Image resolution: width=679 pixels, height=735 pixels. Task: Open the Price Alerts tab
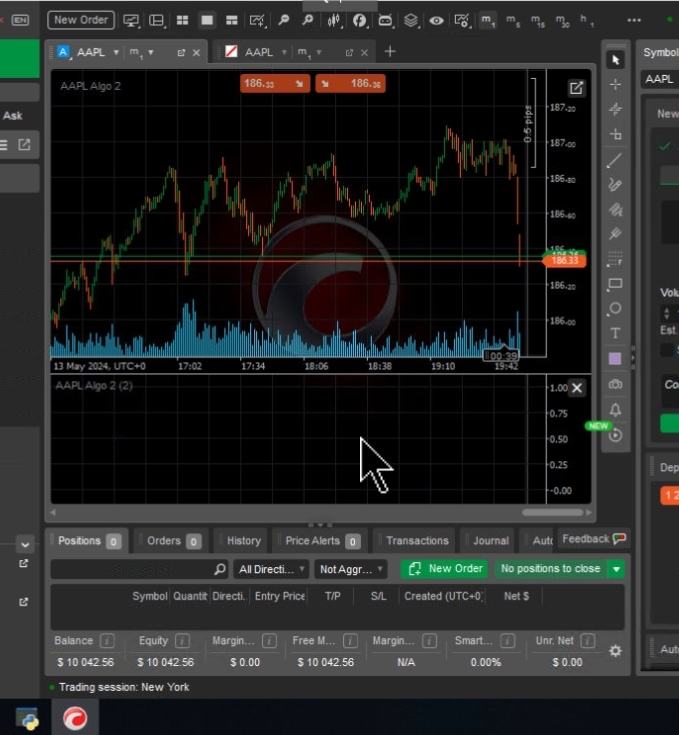click(321, 541)
